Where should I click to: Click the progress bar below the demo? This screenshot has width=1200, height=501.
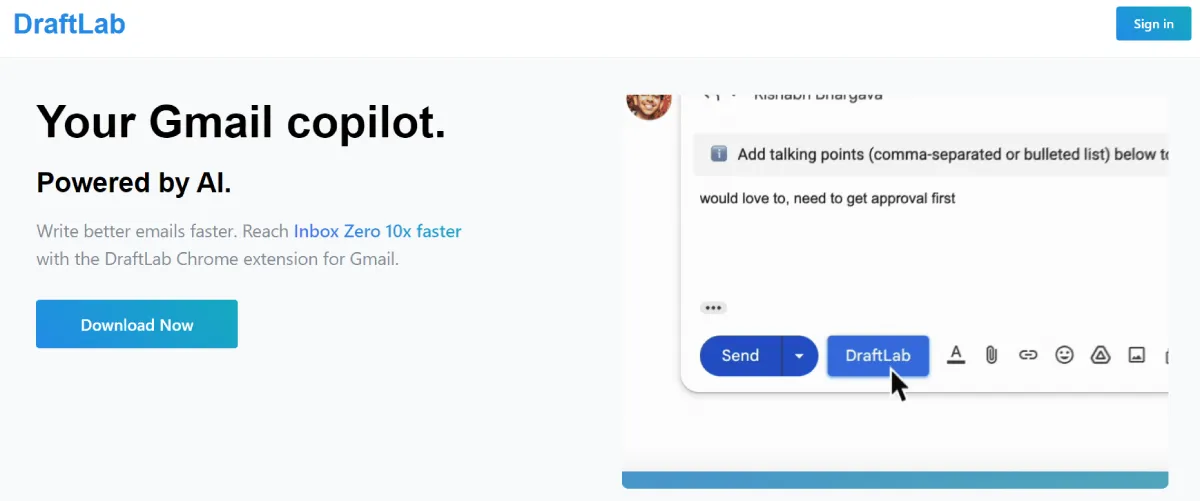(x=894, y=480)
